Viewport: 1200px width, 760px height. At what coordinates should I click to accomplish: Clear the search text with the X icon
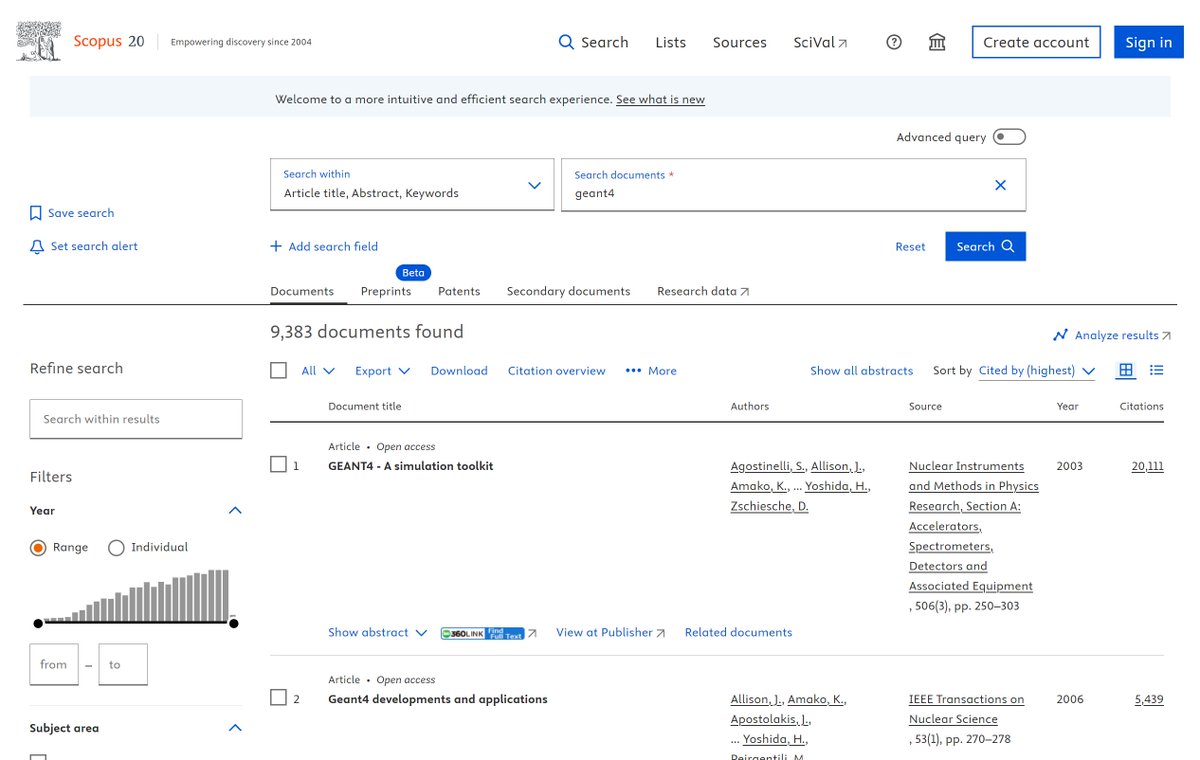click(x=1000, y=185)
